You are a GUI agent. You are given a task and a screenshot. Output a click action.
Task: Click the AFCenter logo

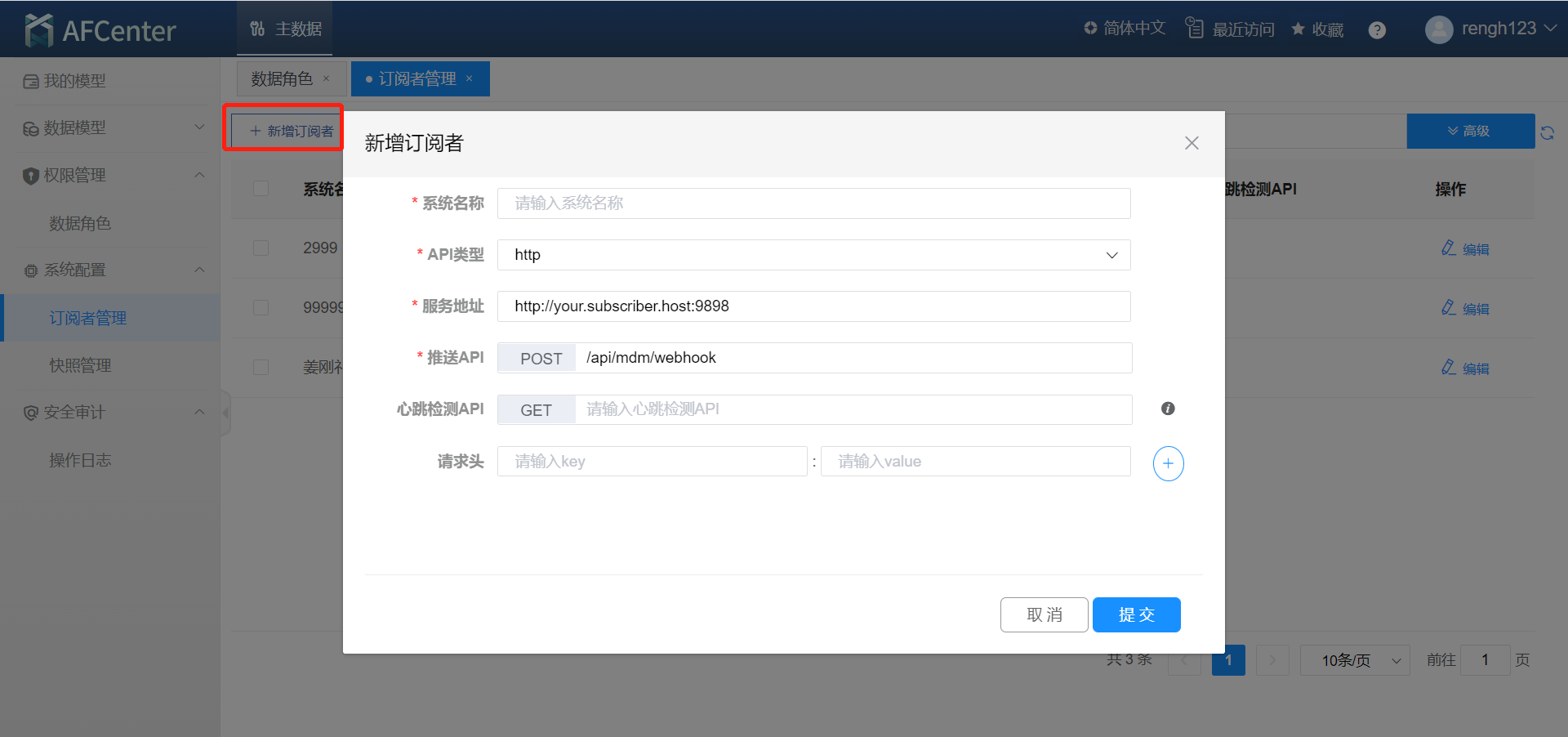[101, 30]
